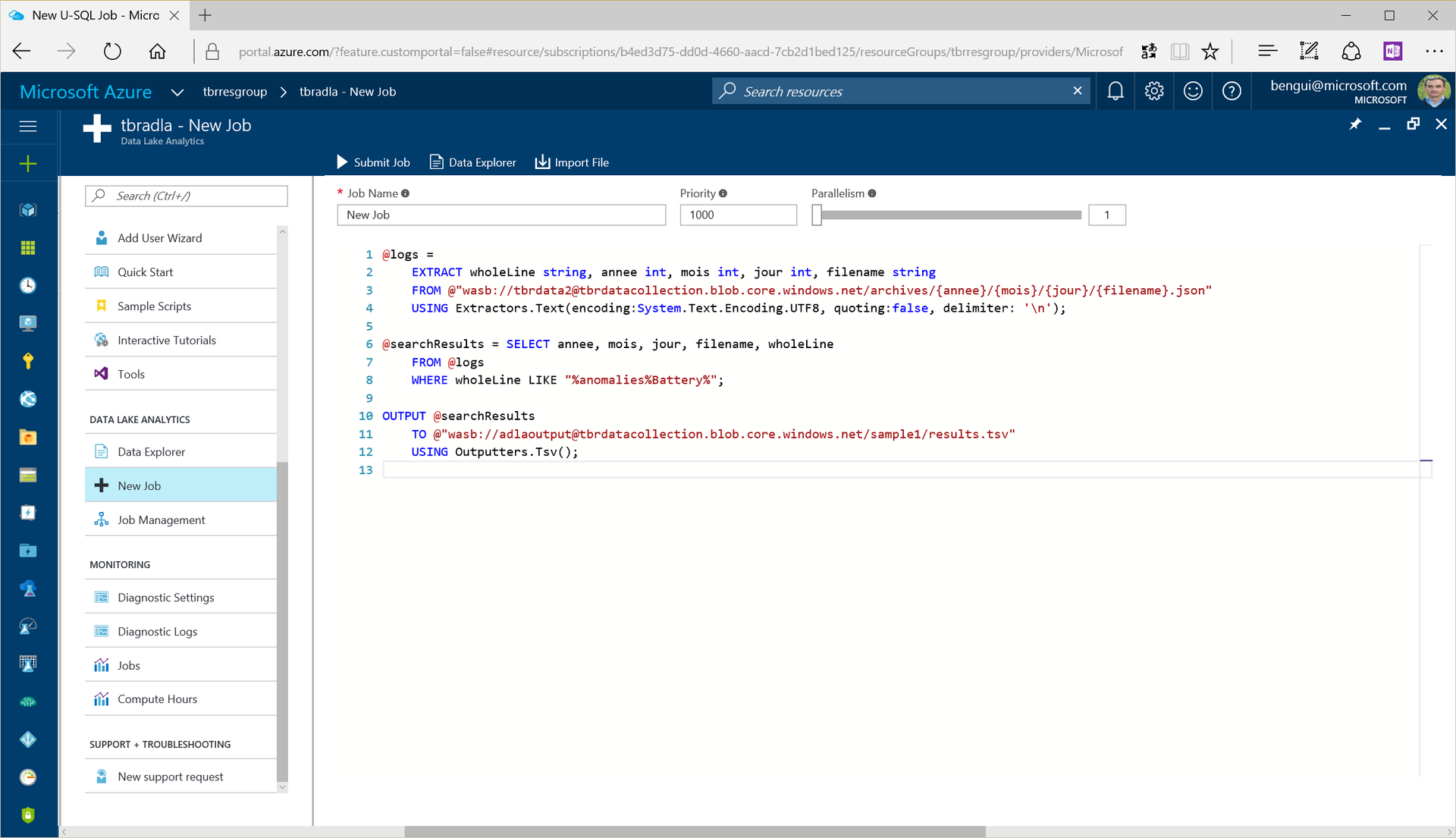This screenshot has height=838, width=1456.
Task: Open Diagnostic Settings menu item
Action: 165,598
